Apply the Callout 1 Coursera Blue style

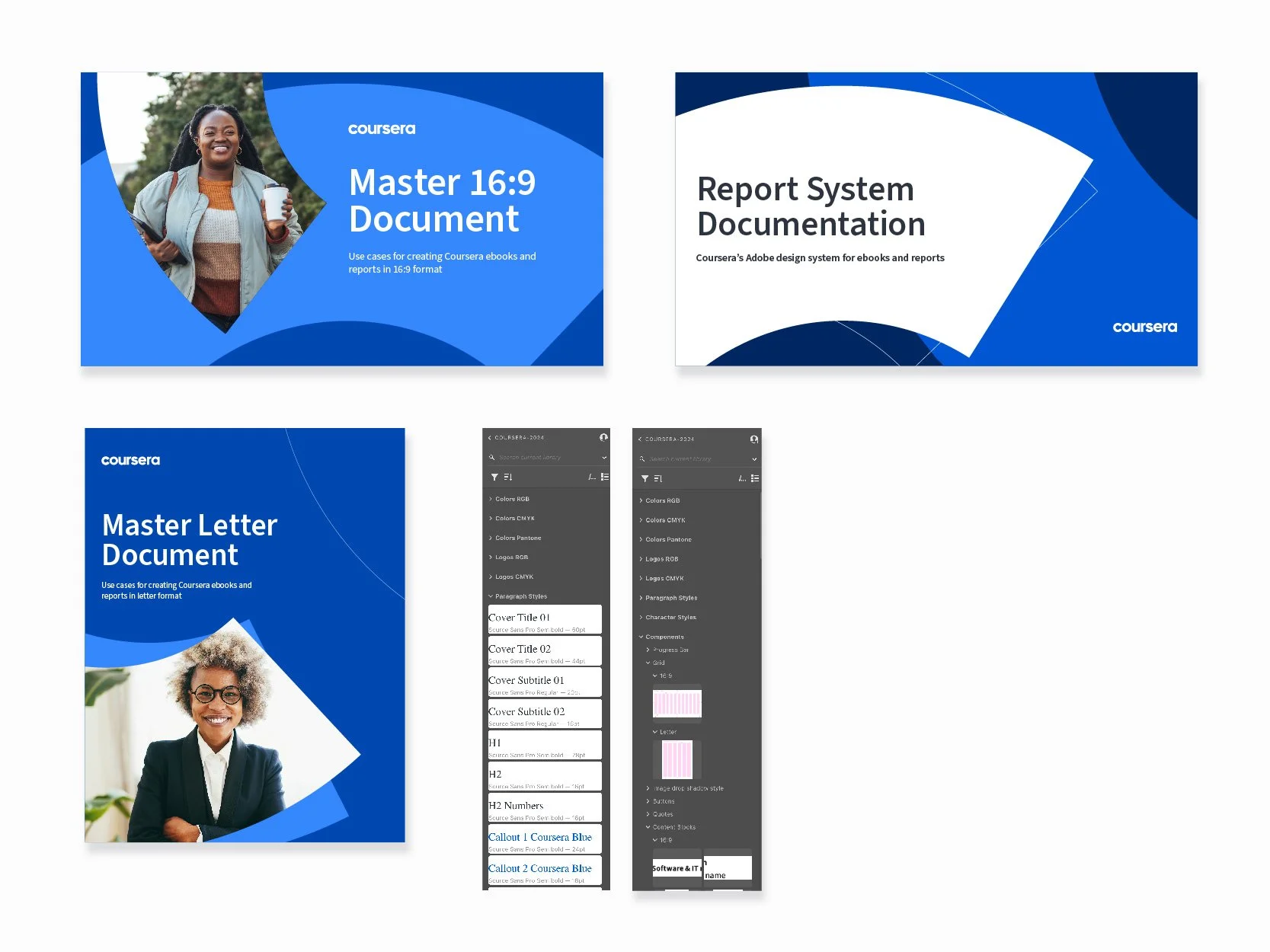(x=545, y=839)
